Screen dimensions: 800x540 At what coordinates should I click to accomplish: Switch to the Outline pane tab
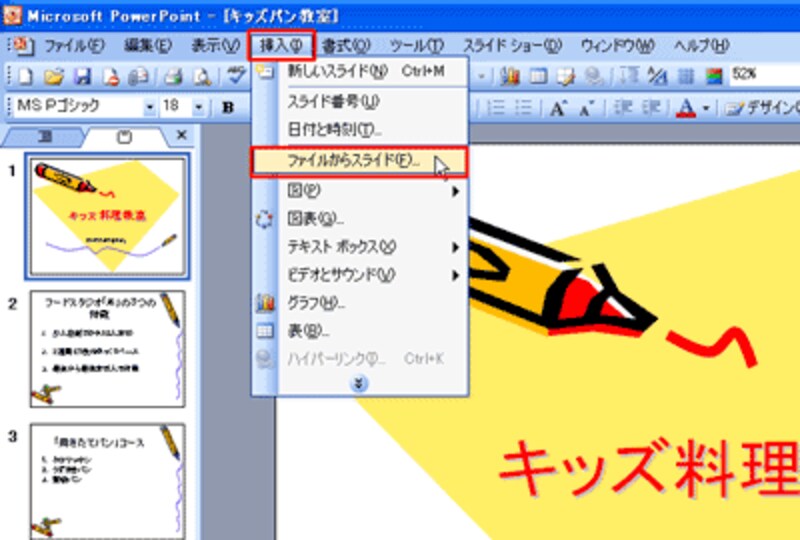coord(45,137)
